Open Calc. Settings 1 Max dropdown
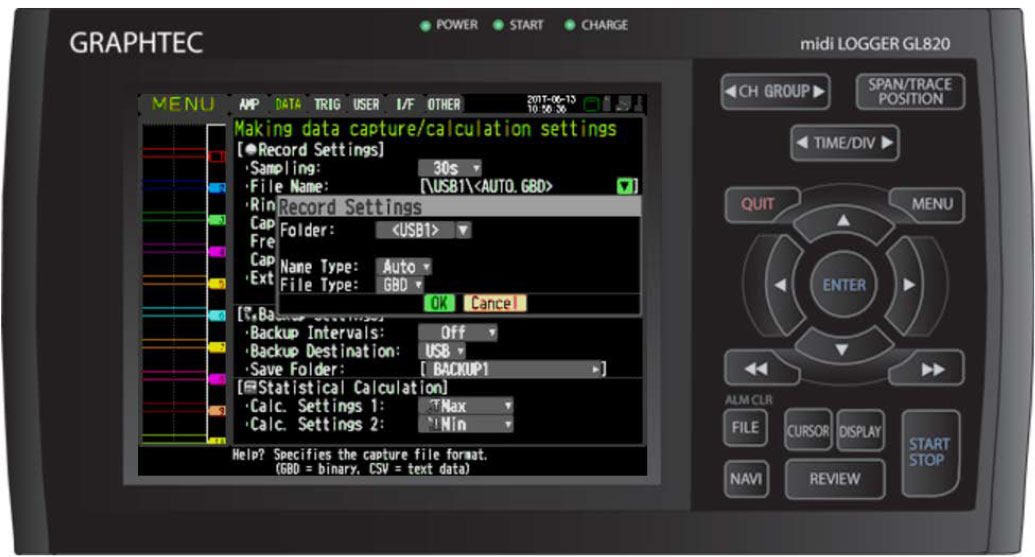 coord(465,406)
